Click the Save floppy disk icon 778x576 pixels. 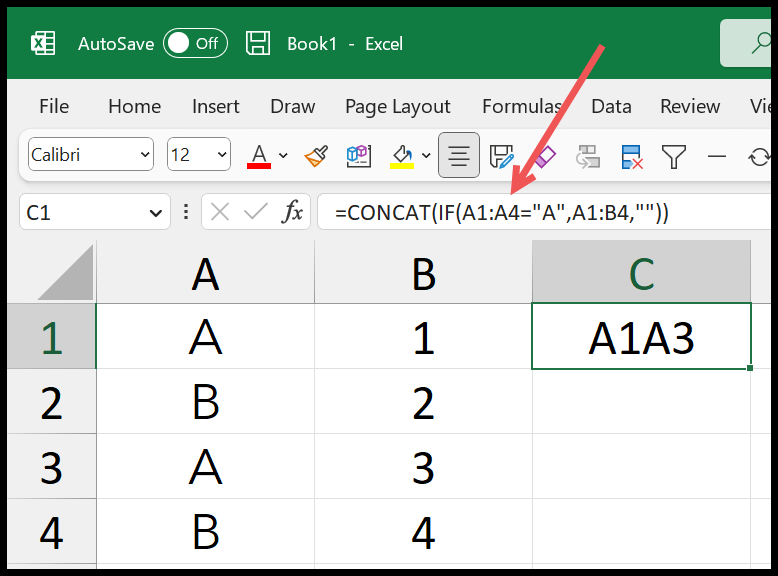(258, 44)
